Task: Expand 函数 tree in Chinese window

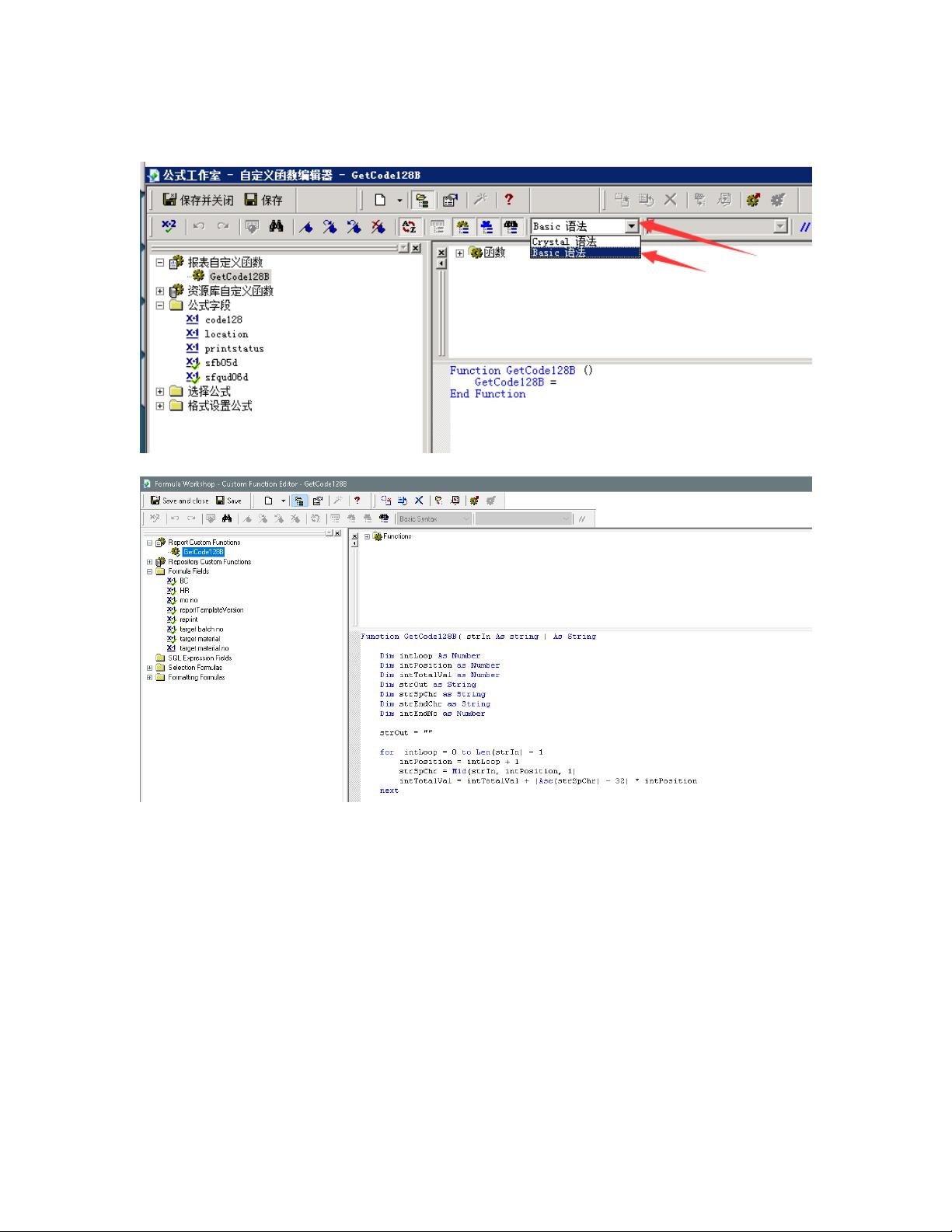Action: coord(459,253)
